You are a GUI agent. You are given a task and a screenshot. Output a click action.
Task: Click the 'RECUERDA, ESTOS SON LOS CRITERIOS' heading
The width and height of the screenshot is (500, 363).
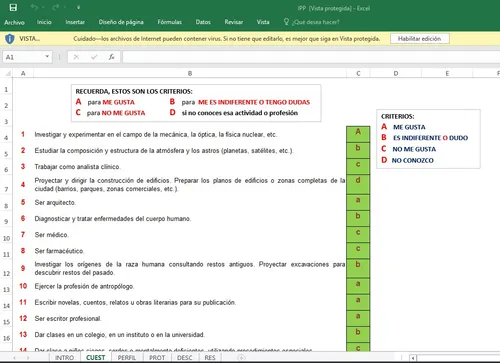[x=134, y=91]
